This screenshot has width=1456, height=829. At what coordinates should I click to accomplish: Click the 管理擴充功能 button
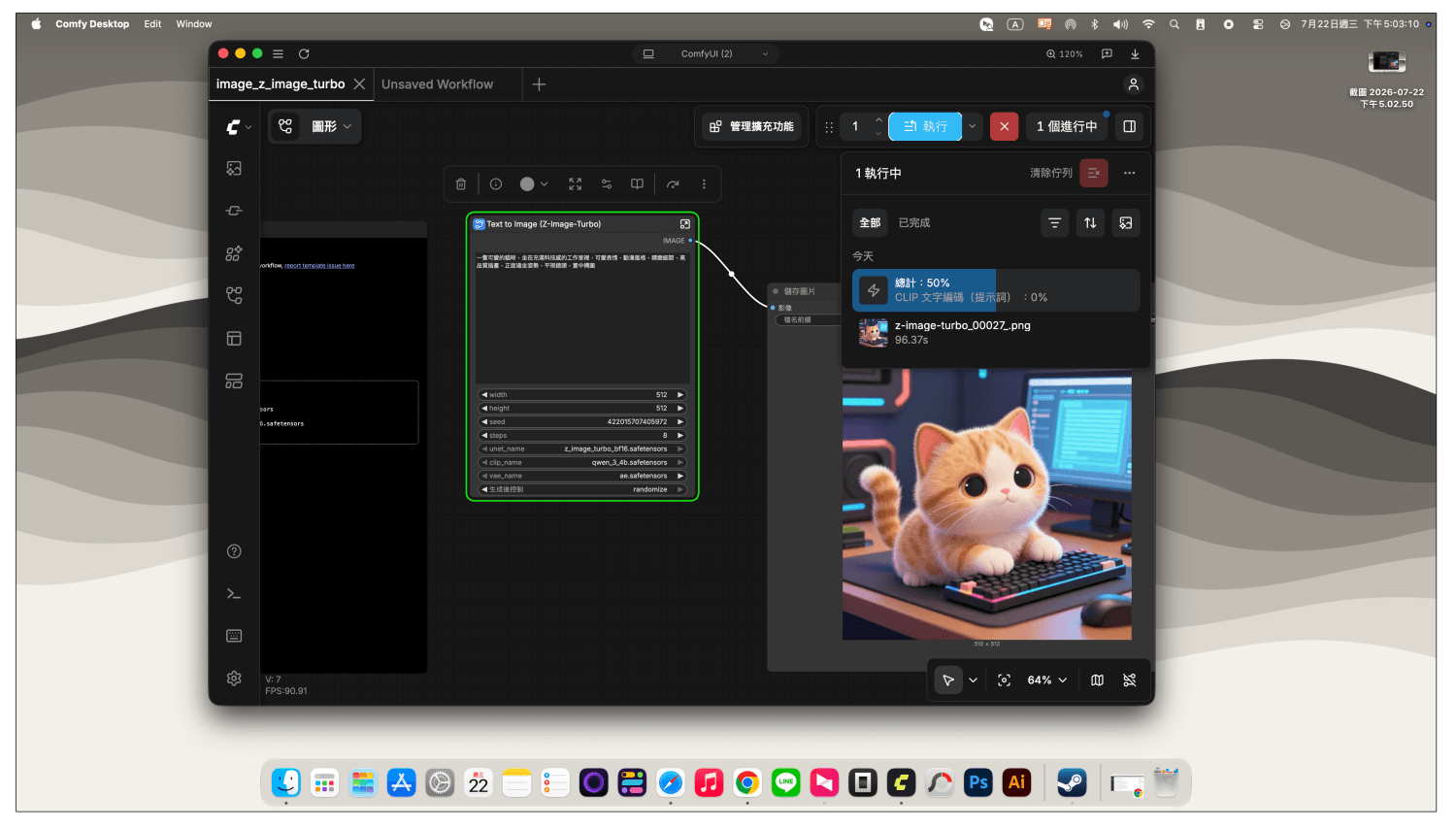[x=751, y=126]
